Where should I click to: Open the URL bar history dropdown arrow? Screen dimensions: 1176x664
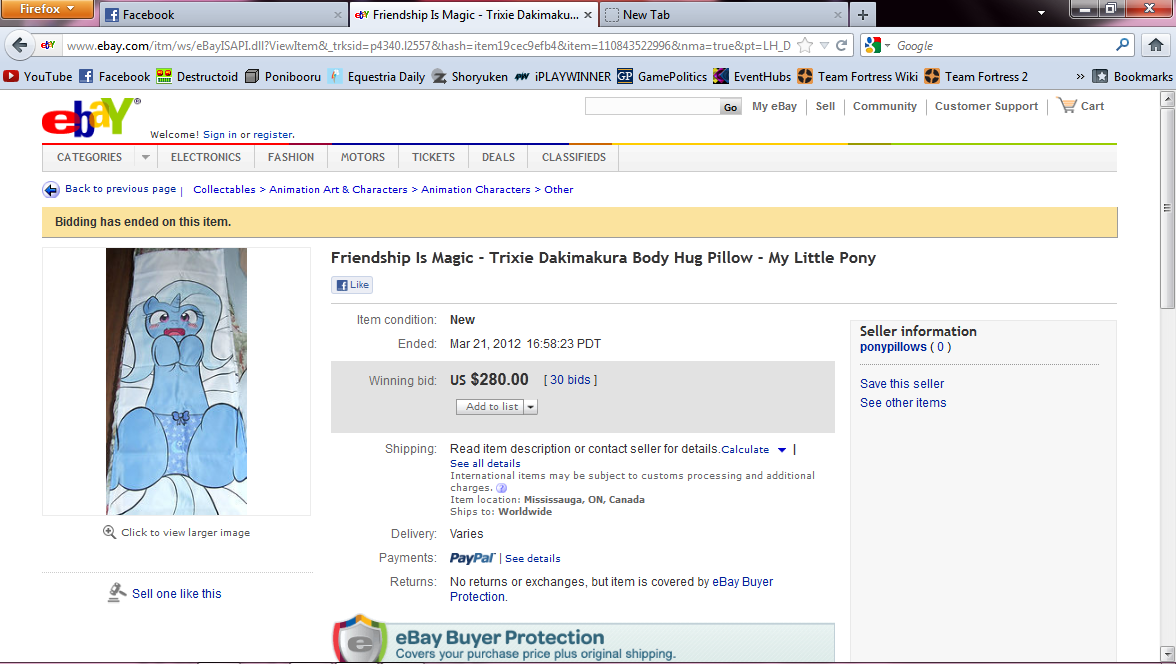(824, 46)
